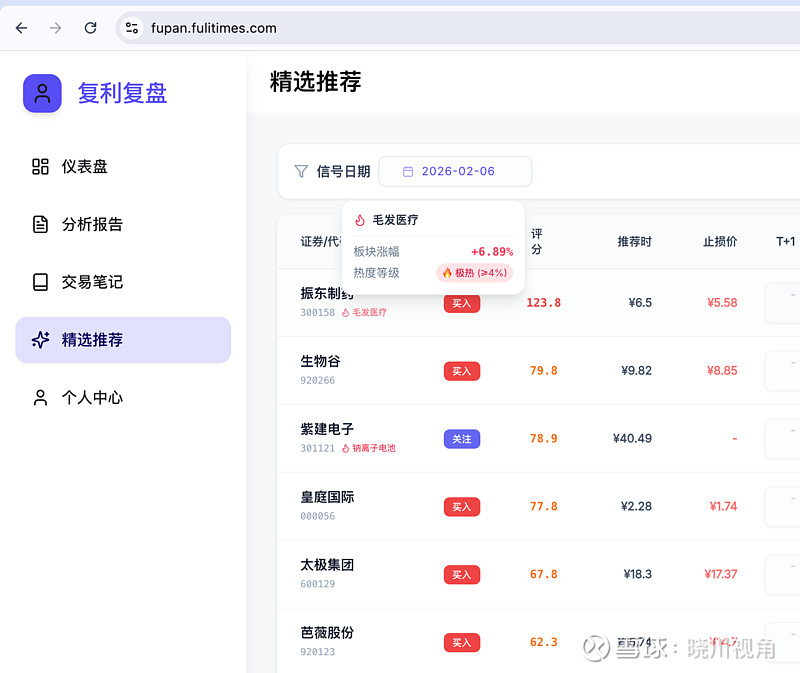Click 关注 badge for 紫建电子
The height and width of the screenshot is (673, 800).
coord(461,439)
